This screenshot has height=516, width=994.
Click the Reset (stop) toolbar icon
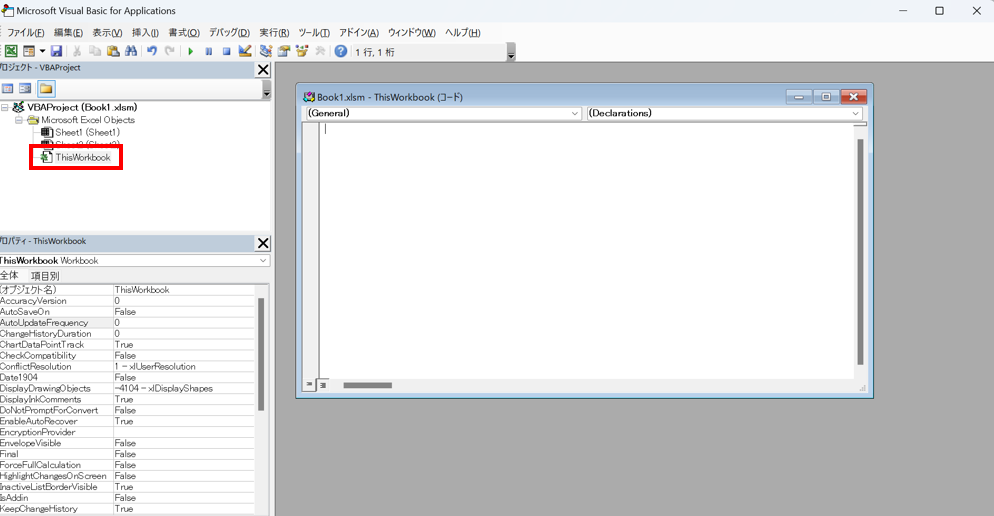tap(226, 51)
